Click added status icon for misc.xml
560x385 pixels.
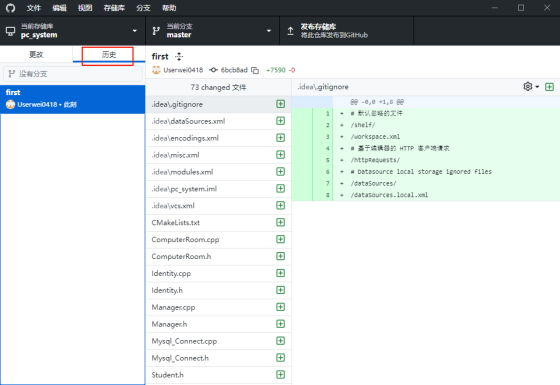coord(281,155)
